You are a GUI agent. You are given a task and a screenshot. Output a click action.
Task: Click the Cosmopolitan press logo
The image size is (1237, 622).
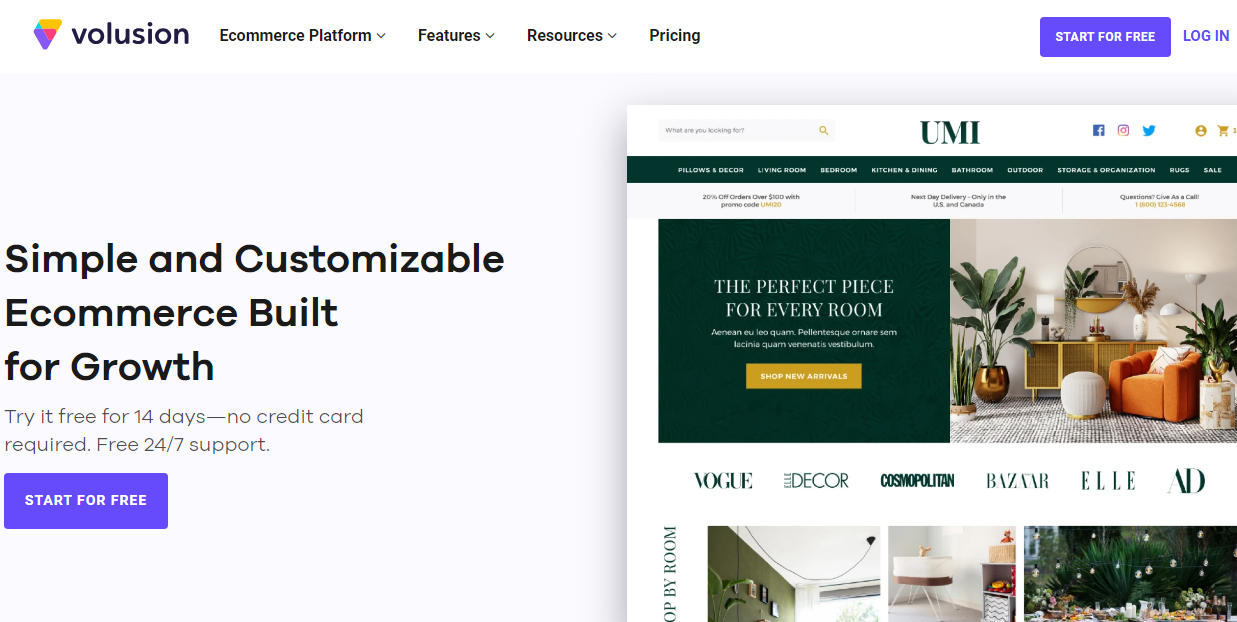click(917, 480)
